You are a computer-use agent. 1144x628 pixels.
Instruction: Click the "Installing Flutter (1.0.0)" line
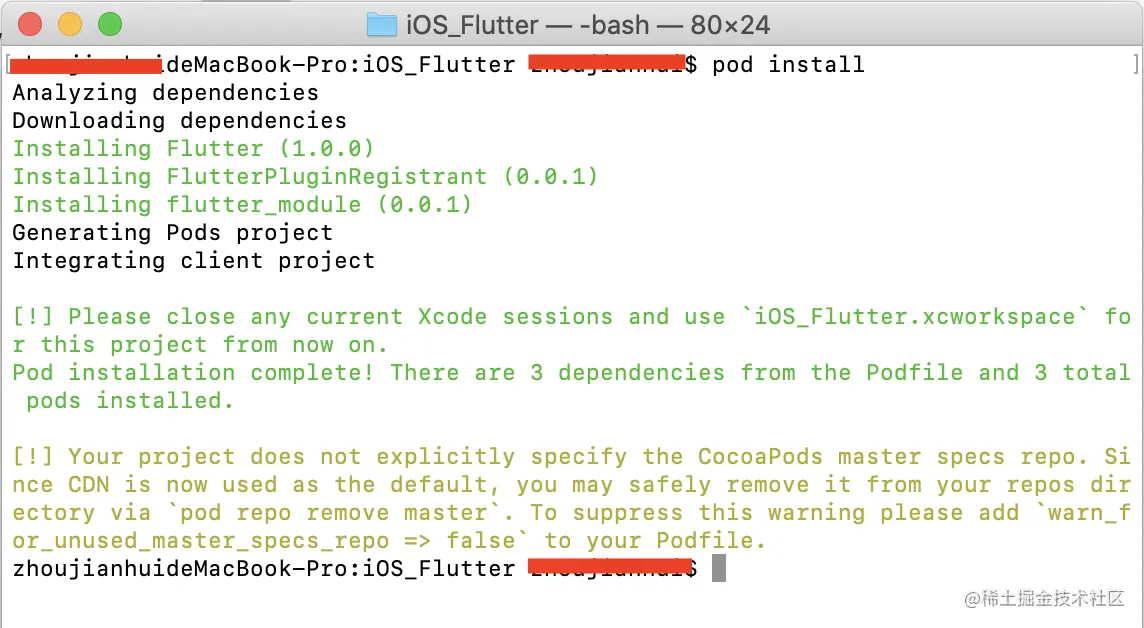point(190,148)
